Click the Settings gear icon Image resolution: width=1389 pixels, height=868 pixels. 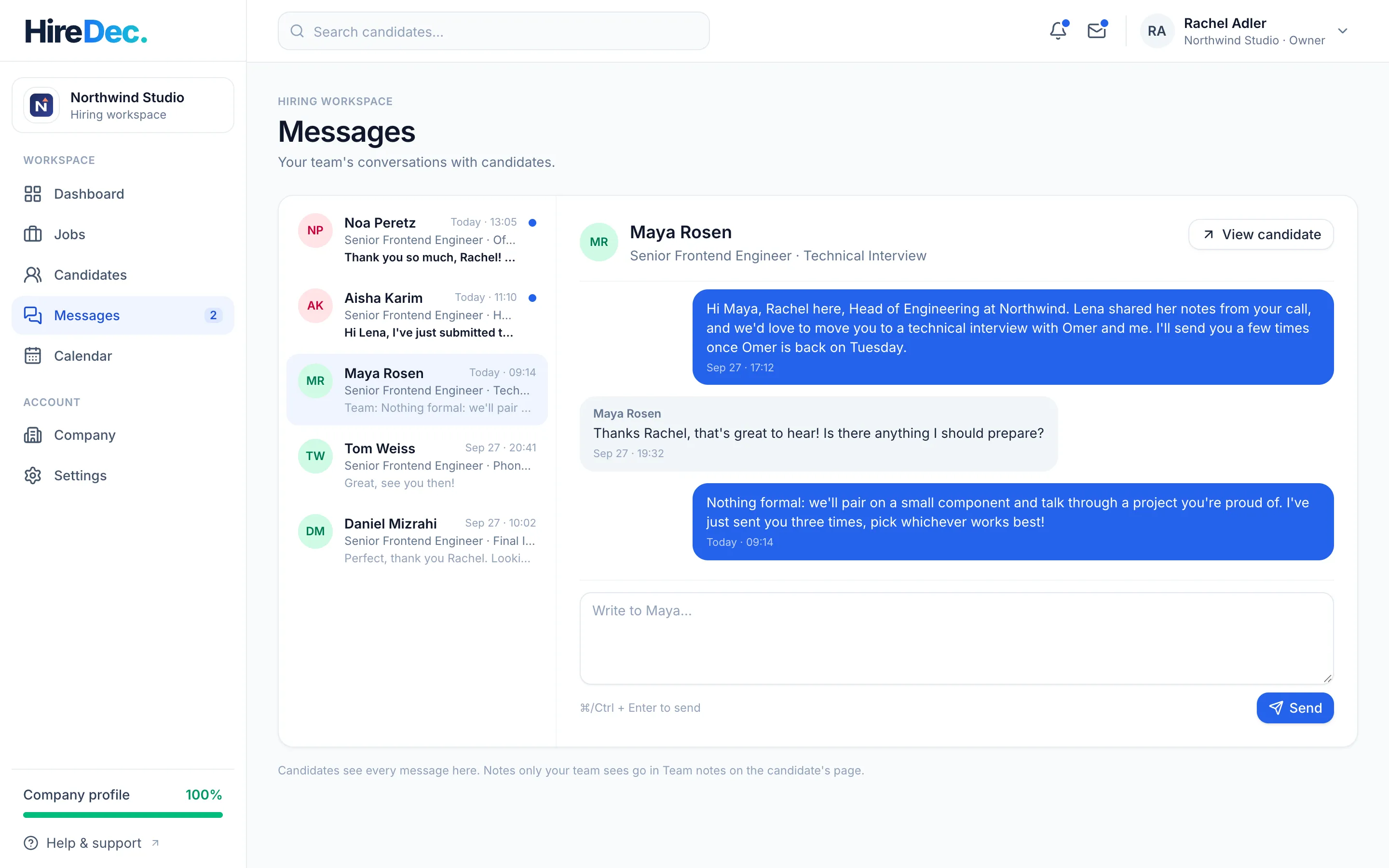pyautogui.click(x=33, y=475)
